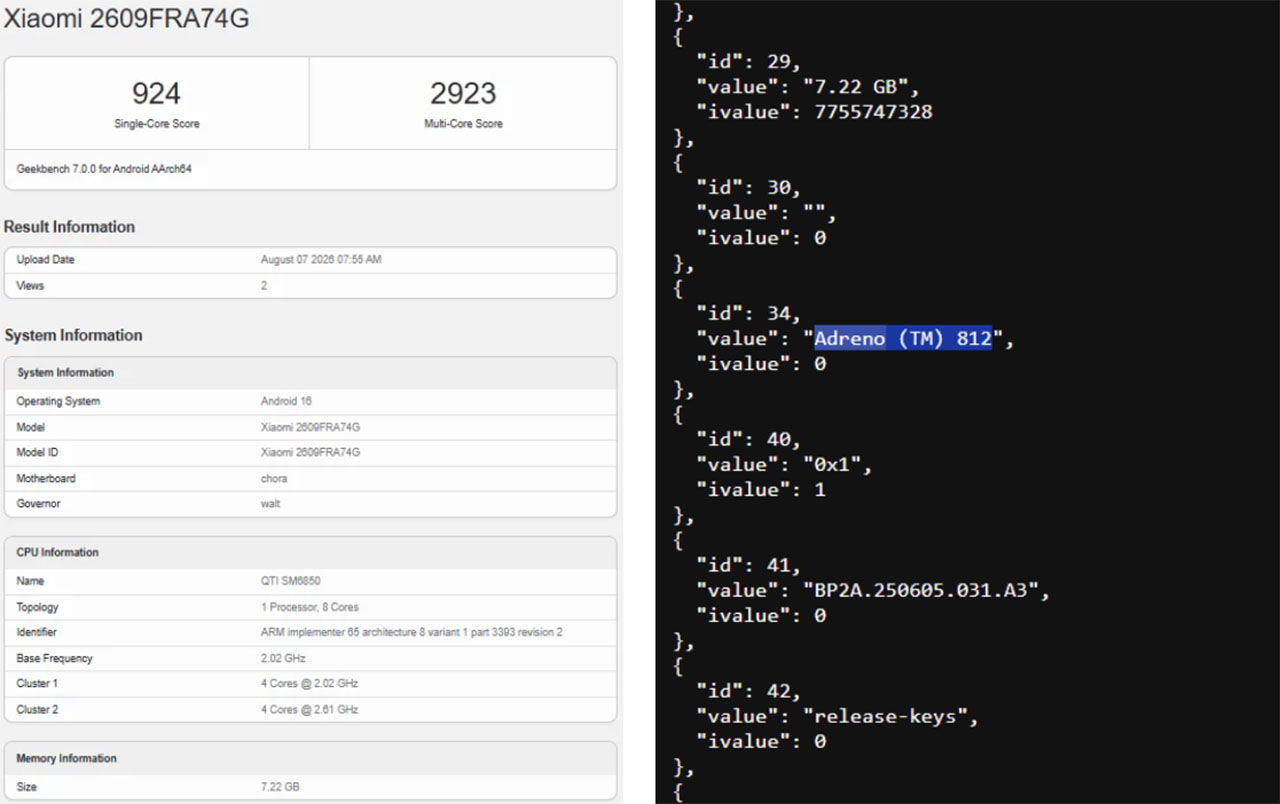This screenshot has height=804, width=1280.
Task: Click the JSON line "id": 34
Action: click(749, 314)
